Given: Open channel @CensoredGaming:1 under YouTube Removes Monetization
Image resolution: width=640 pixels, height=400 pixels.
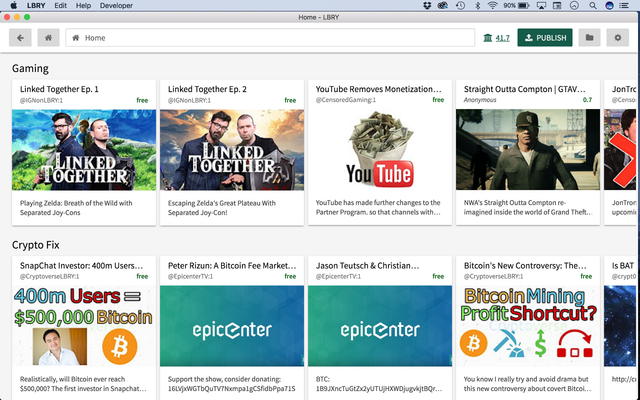Looking at the screenshot, I should tap(346, 100).
